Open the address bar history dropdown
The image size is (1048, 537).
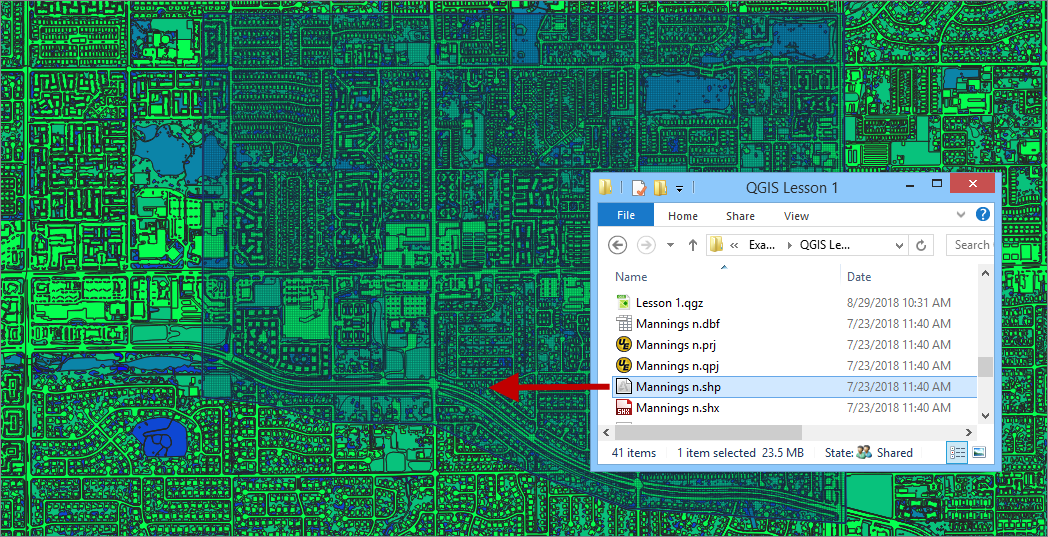899,245
